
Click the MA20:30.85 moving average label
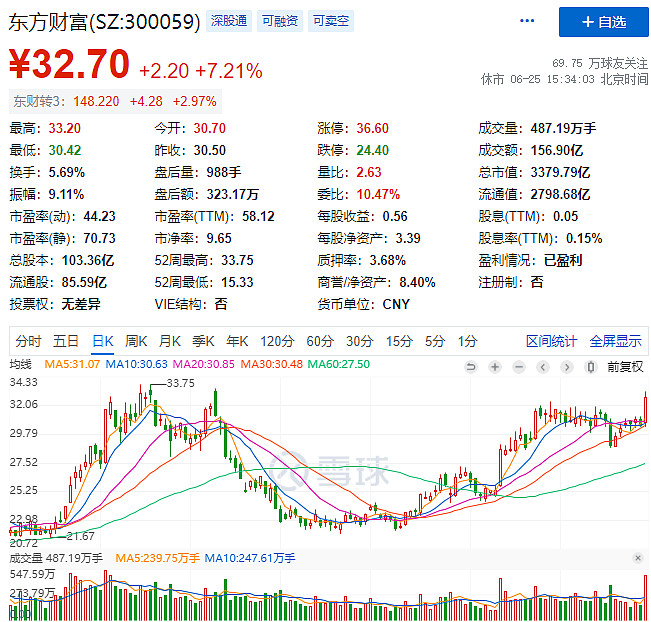point(203,364)
